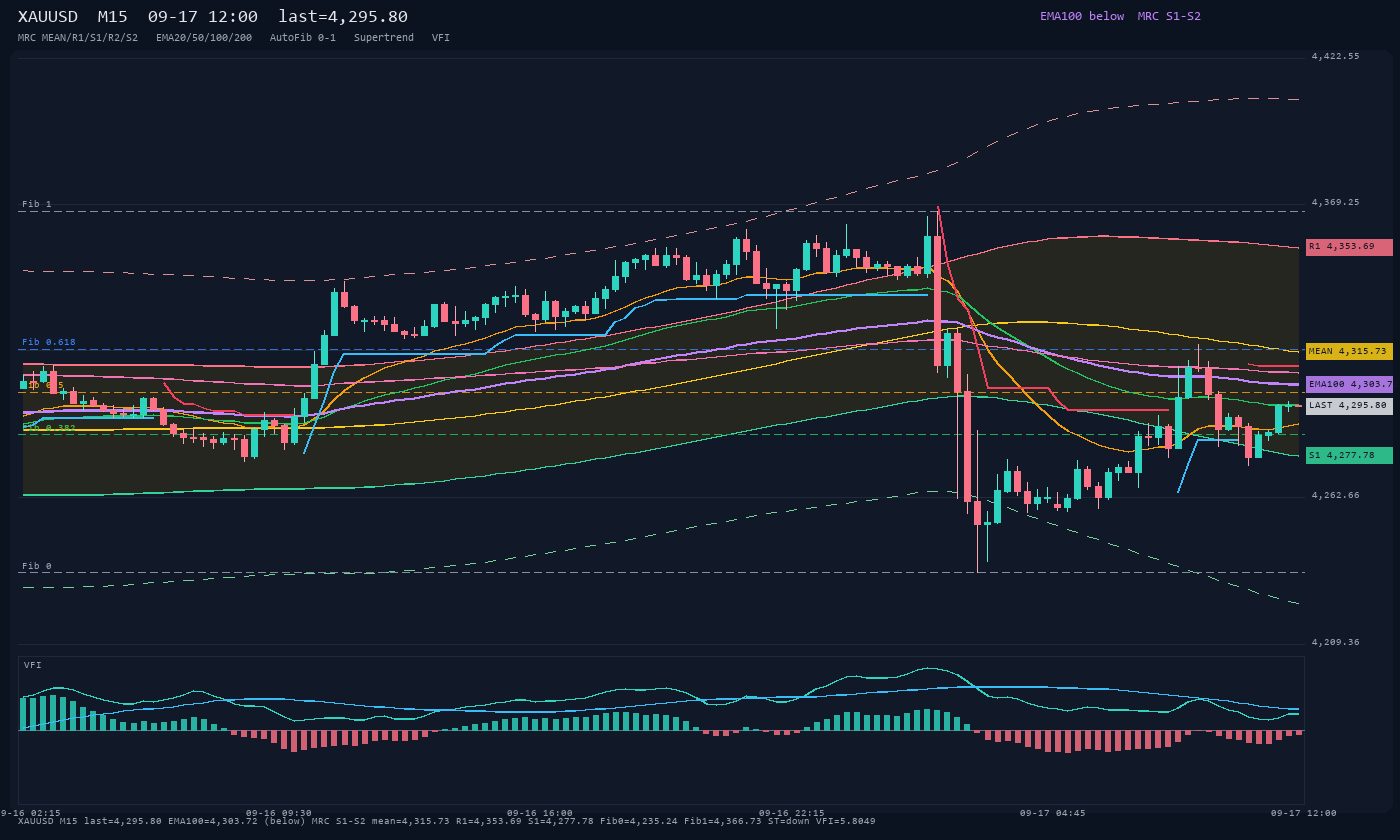Screen dimensions: 1400x840
Task: Click the 'MRC MEAN/R1/S1/R2/S2' indicator legend
Action: pos(78,38)
